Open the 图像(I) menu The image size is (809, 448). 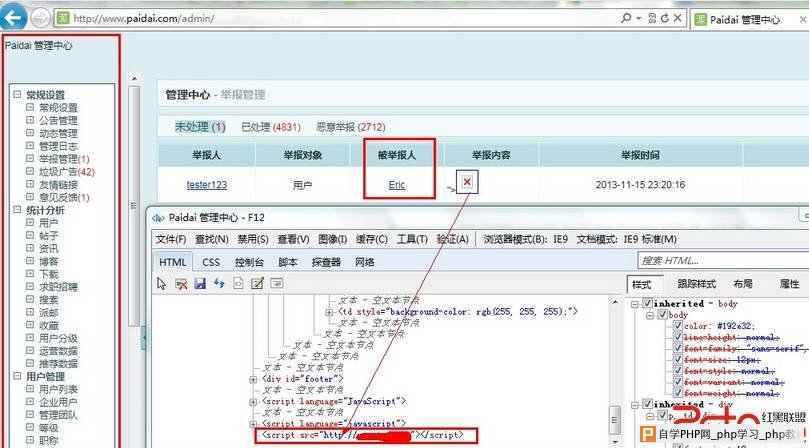click(333, 239)
